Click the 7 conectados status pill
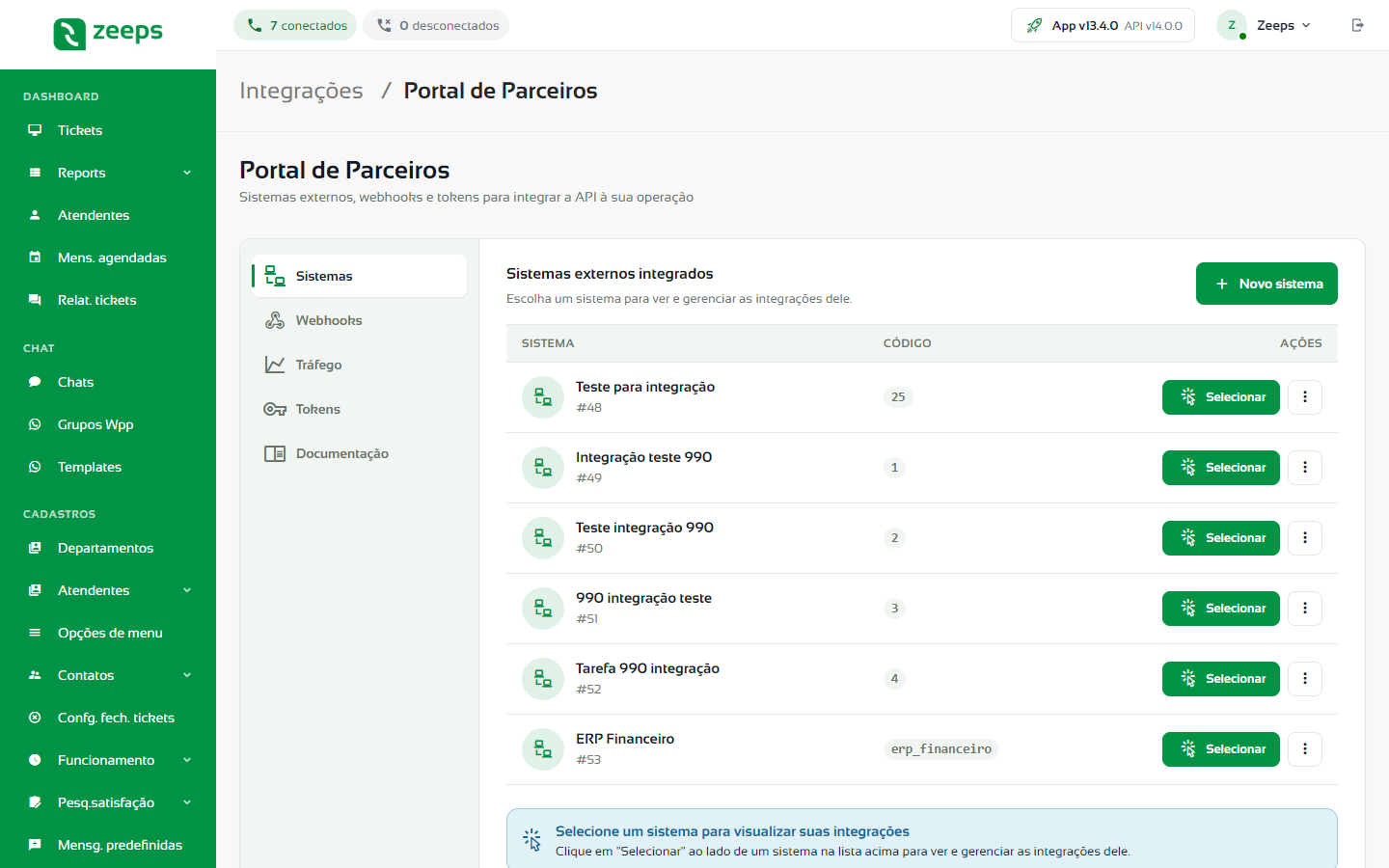Image resolution: width=1389 pixels, height=868 pixels. [x=295, y=25]
